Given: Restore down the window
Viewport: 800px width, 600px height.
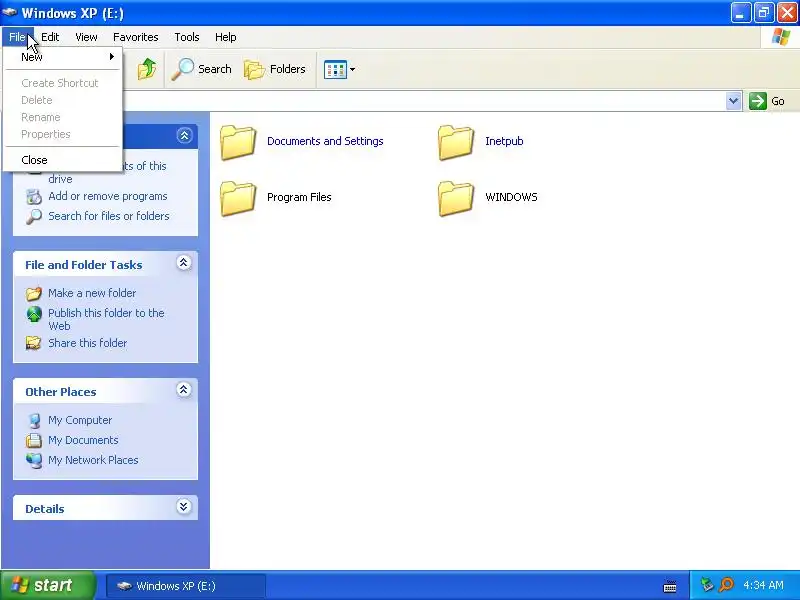Looking at the screenshot, I should 764,13.
